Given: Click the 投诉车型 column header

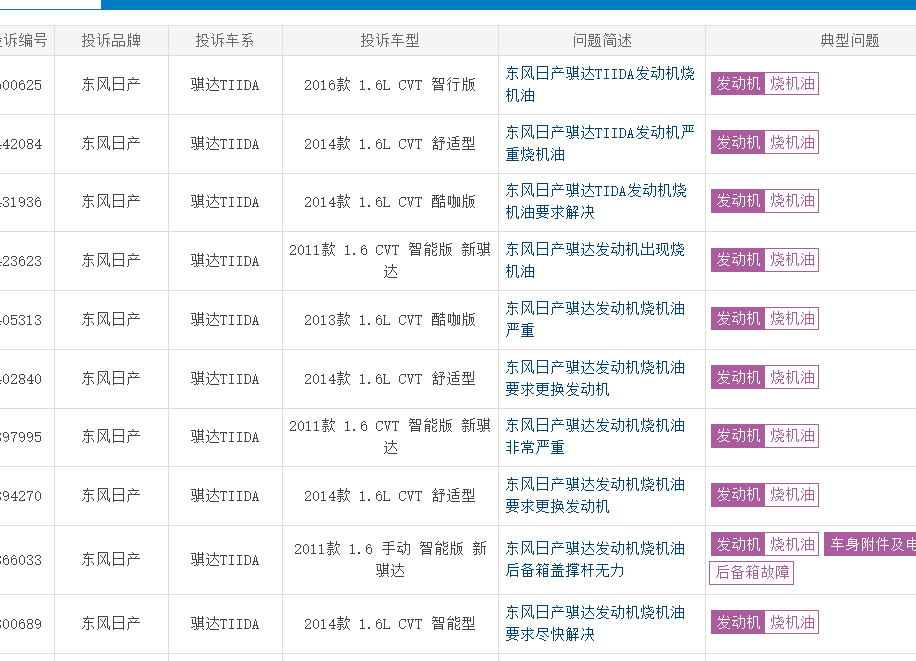Looking at the screenshot, I should [x=390, y=40].
